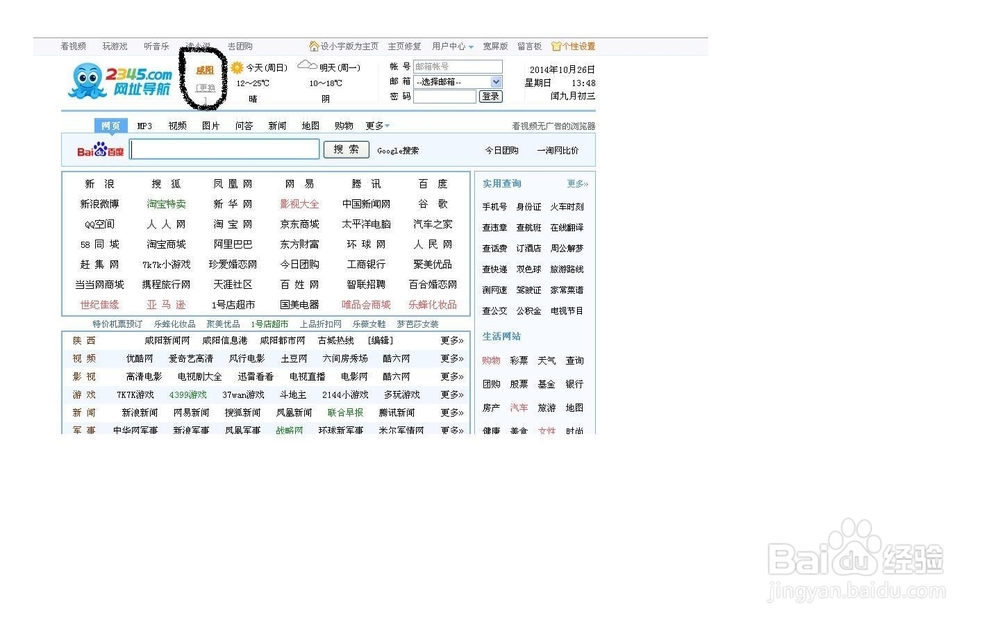Switch to the MP3 search tab
This screenshot has width=1000, height=625.
(x=144, y=126)
